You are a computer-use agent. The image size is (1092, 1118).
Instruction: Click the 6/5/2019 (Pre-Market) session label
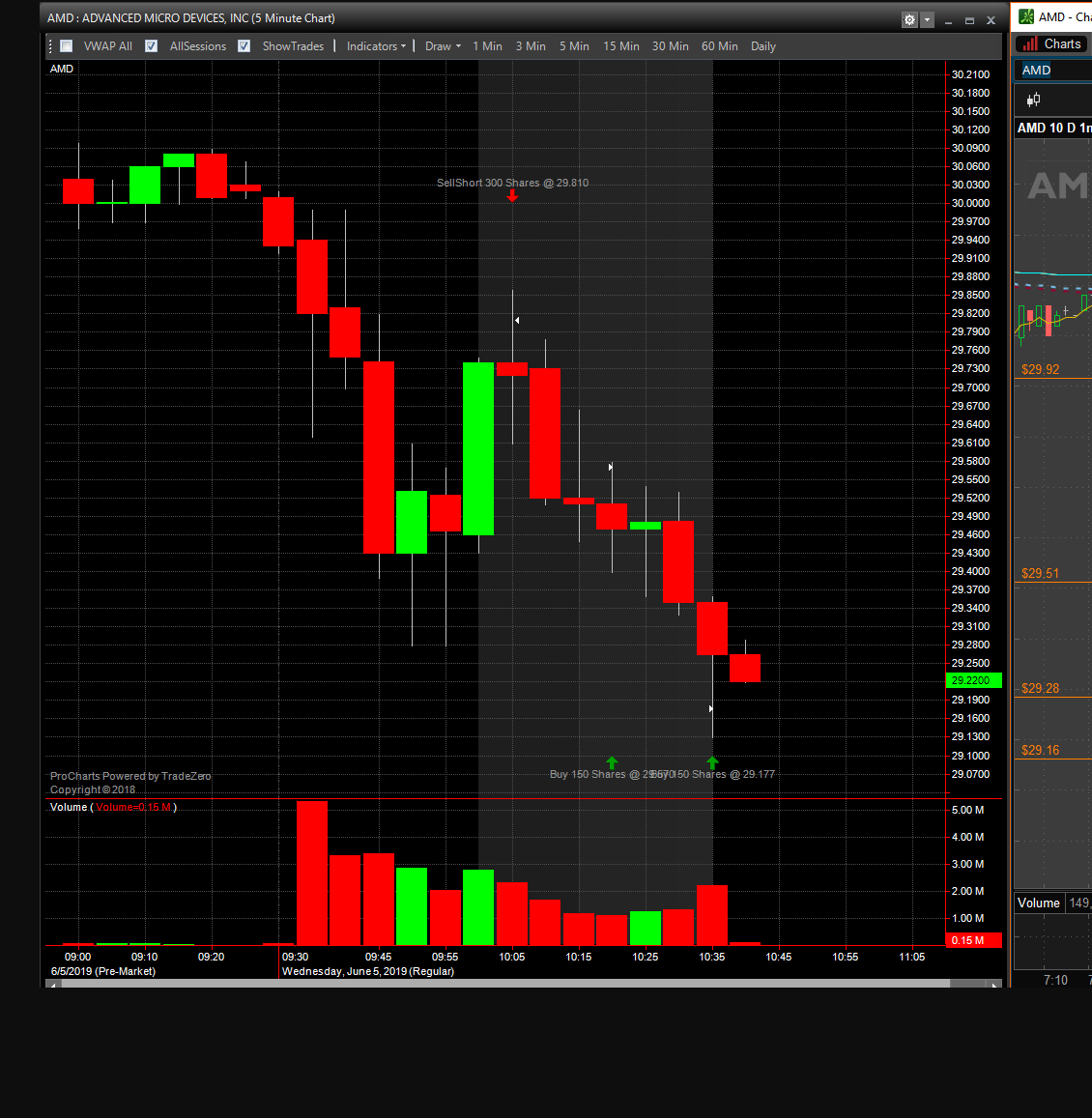[102, 971]
